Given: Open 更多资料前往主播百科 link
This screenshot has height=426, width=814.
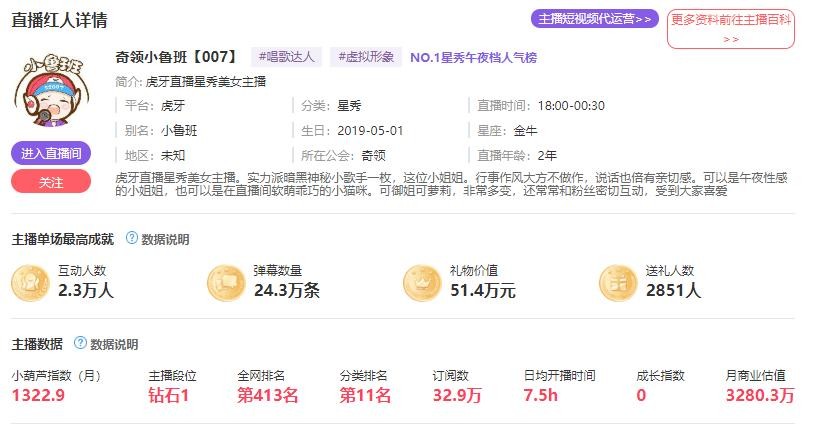Looking at the screenshot, I should (x=730, y=28).
